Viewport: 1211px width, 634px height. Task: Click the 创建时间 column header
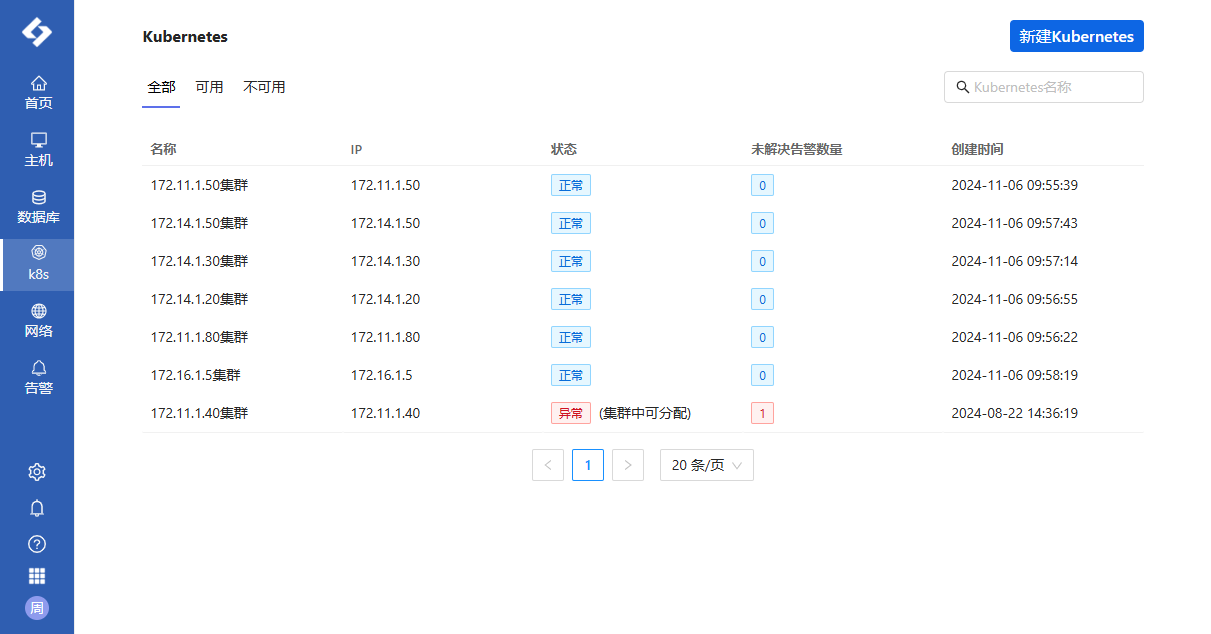pyautogui.click(x=977, y=149)
